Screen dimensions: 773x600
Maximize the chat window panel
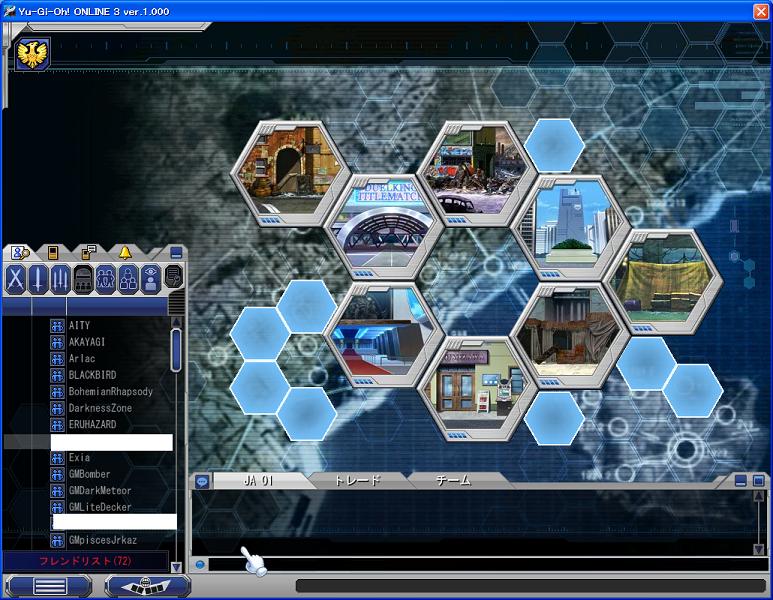coord(759,481)
